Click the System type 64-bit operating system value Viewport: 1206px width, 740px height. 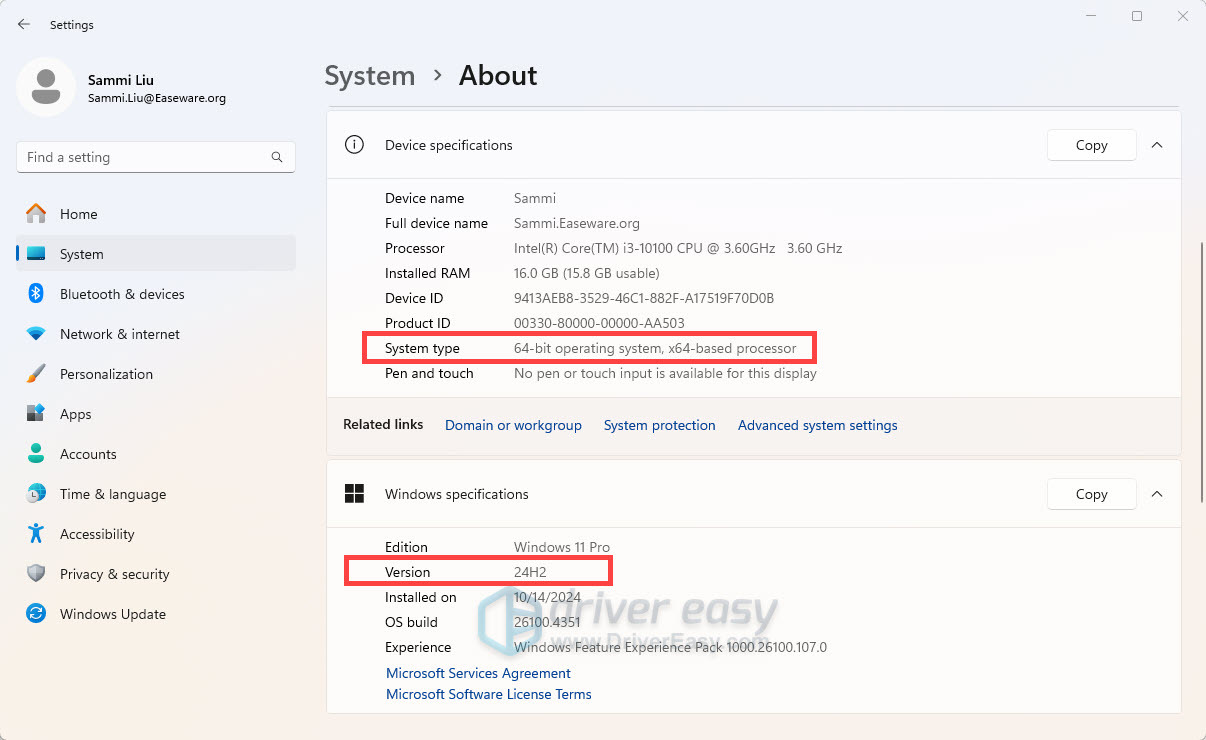pyautogui.click(x=655, y=348)
